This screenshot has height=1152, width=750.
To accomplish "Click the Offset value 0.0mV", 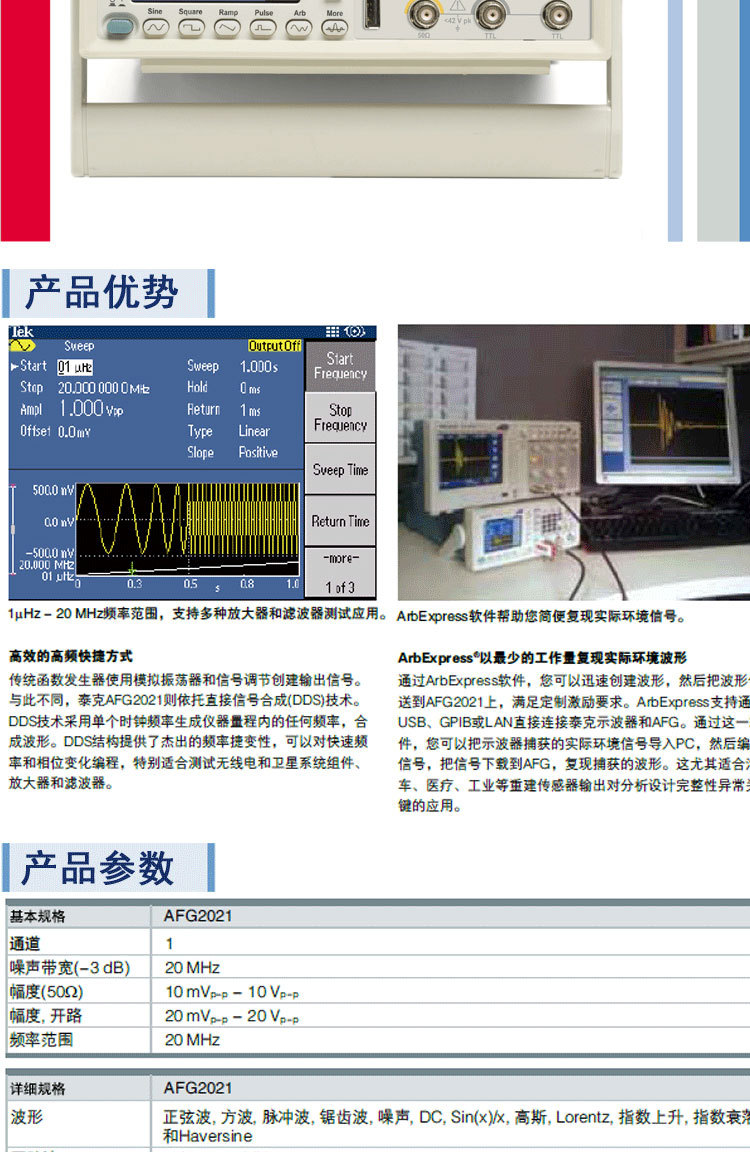I will point(74,432).
